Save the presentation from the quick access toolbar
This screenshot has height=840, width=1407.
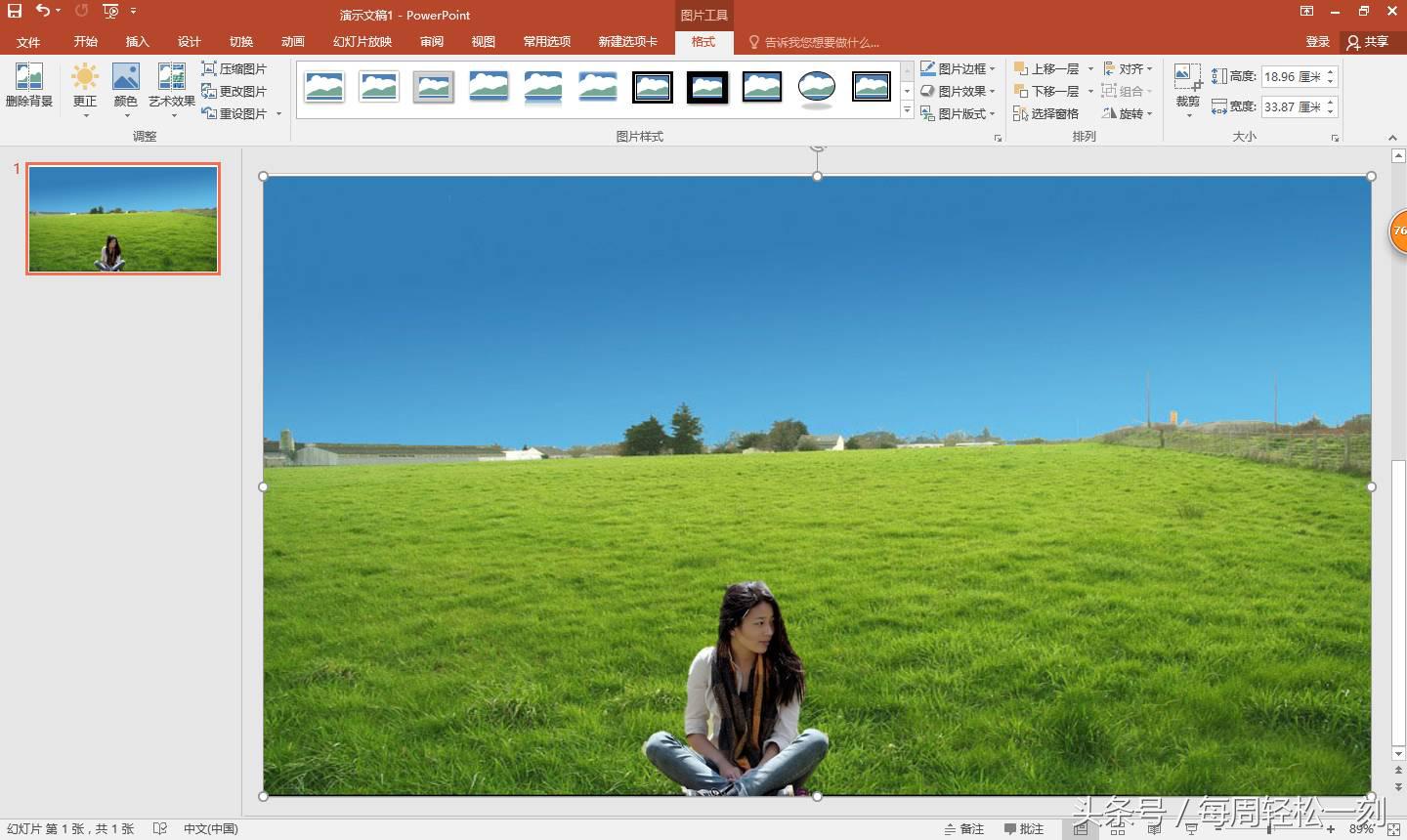pyautogui.click(x=15, y=11)
